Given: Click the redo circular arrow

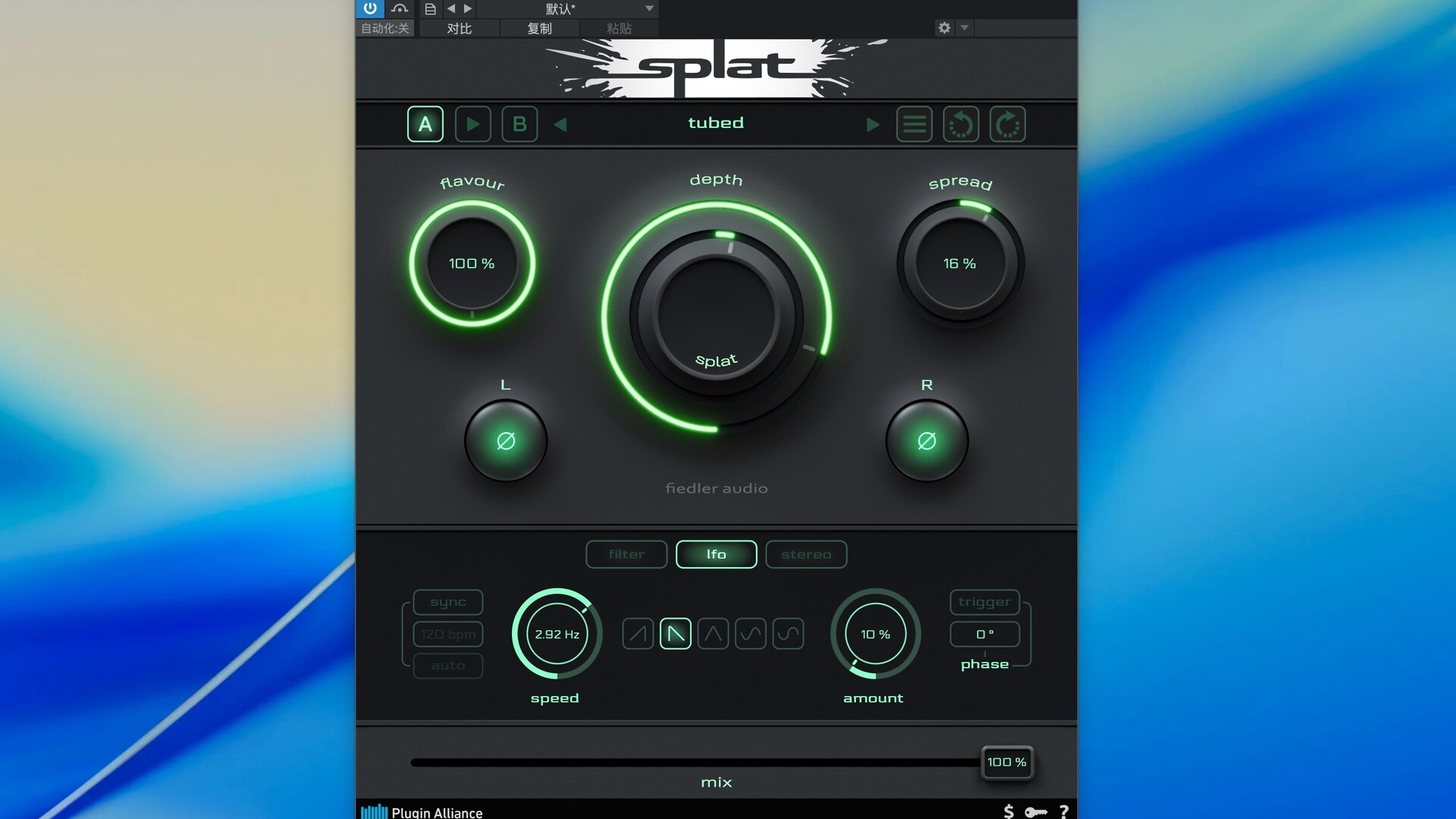Looking at the screenshot, I should (1008, 124).
